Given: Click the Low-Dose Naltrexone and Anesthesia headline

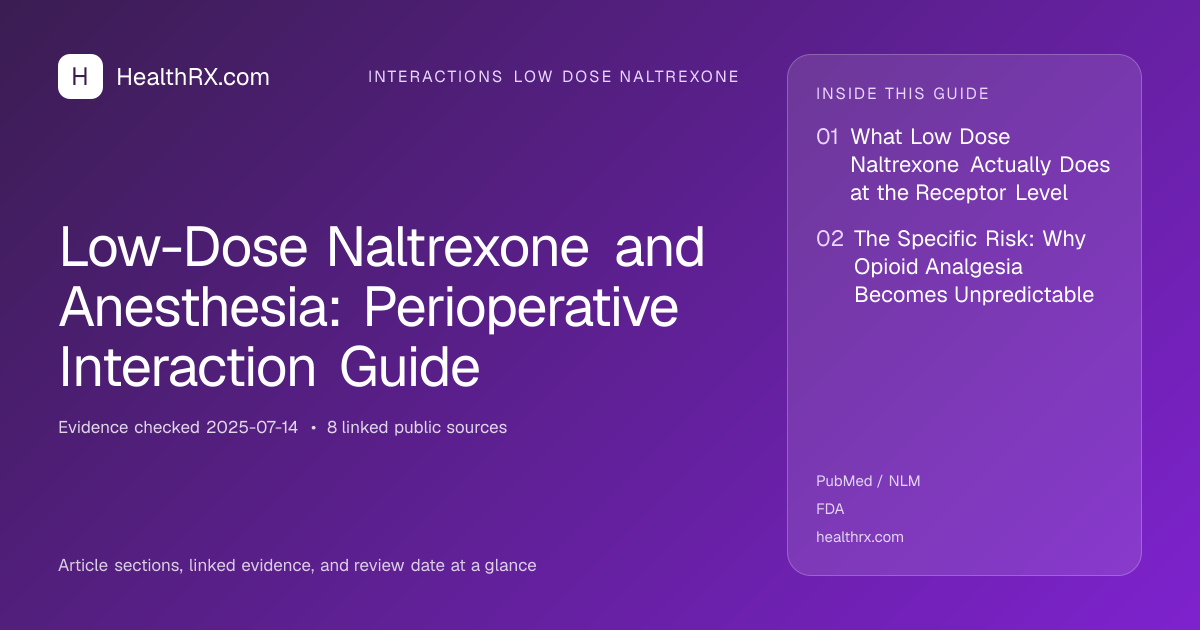Looking at the screenshot, I should tap(382, 309).
